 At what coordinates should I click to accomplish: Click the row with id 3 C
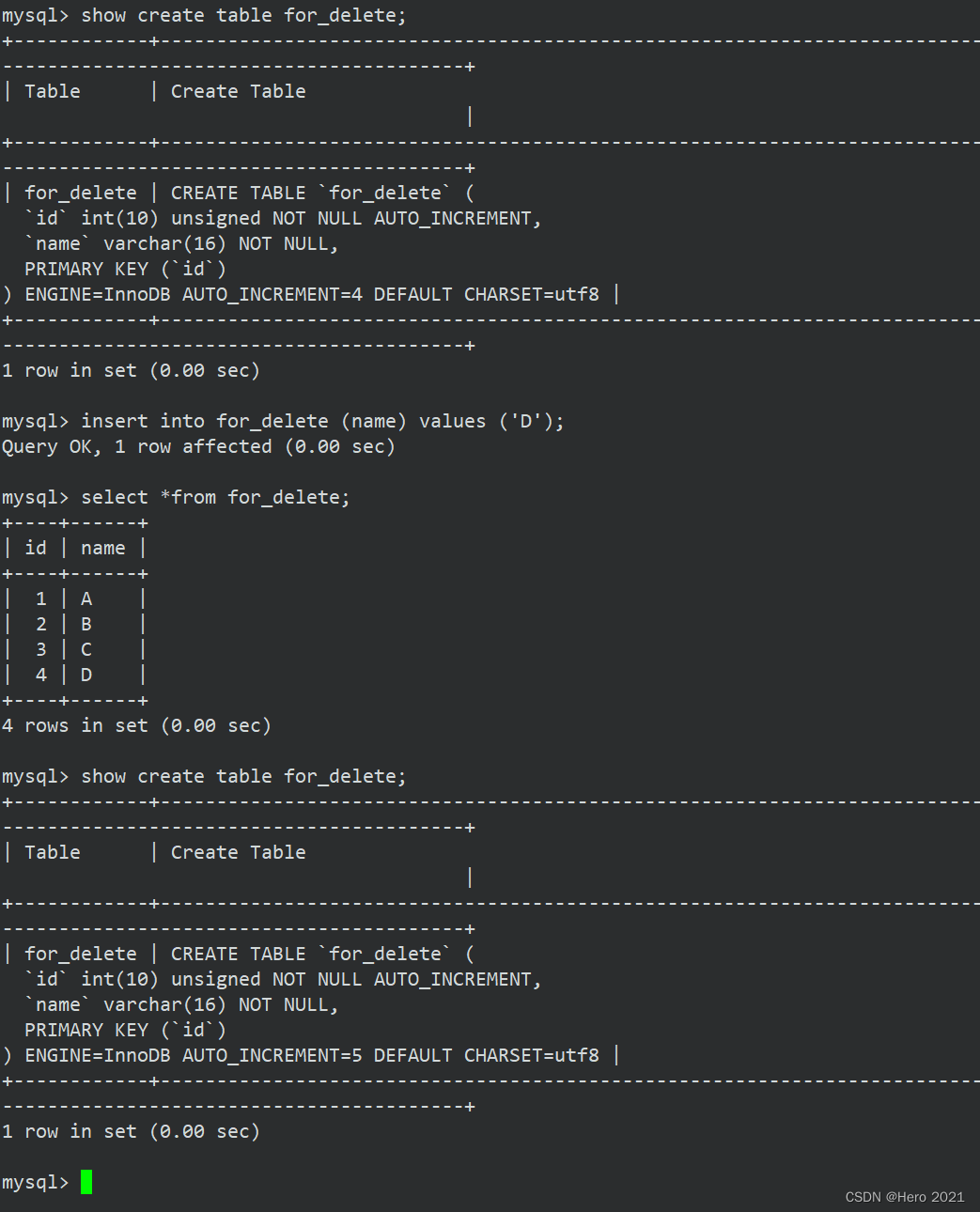click(75, 649)
